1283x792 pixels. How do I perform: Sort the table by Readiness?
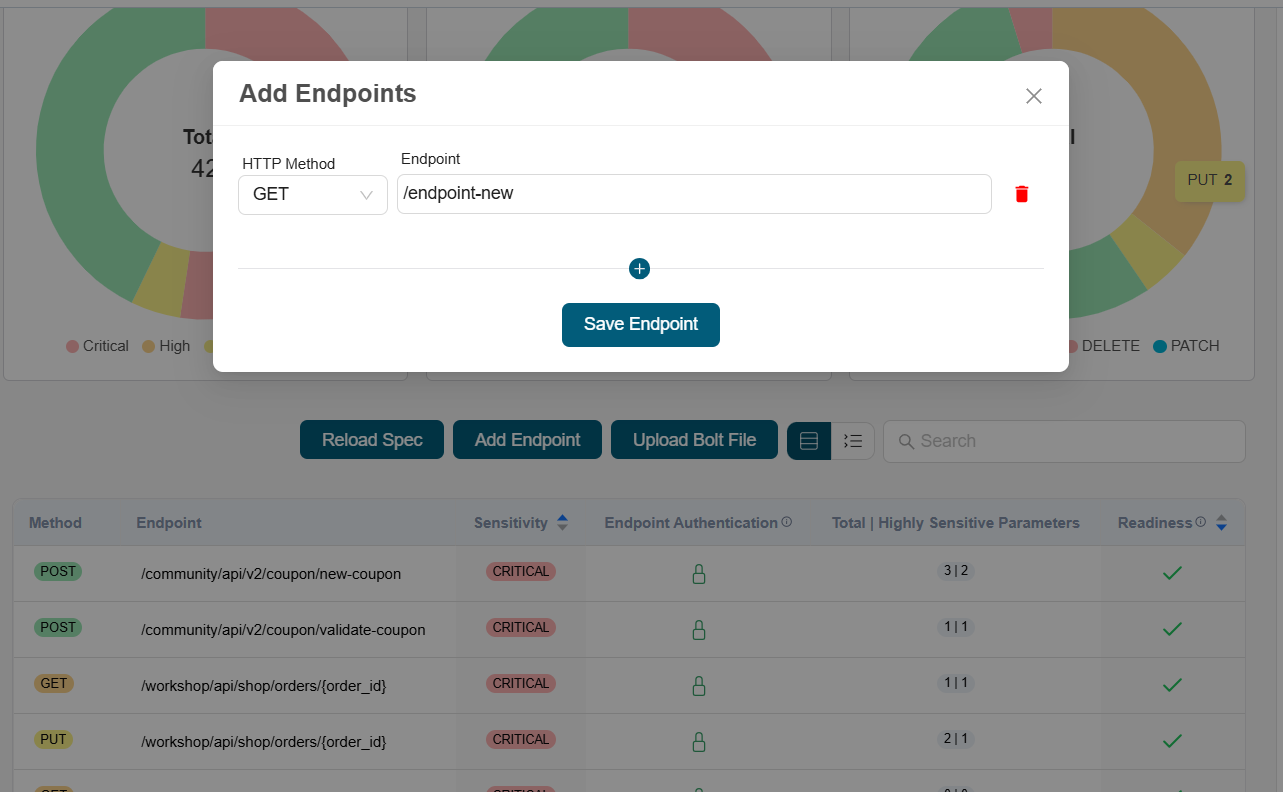coord(1220,521)
